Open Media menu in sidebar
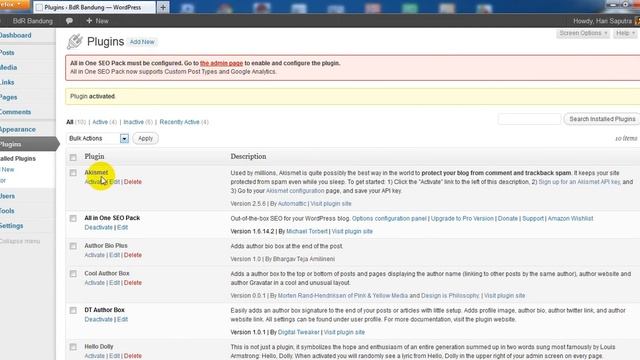The width and height of the screenshot is (640, 360). pyautogui.click(x=9, y=68)
